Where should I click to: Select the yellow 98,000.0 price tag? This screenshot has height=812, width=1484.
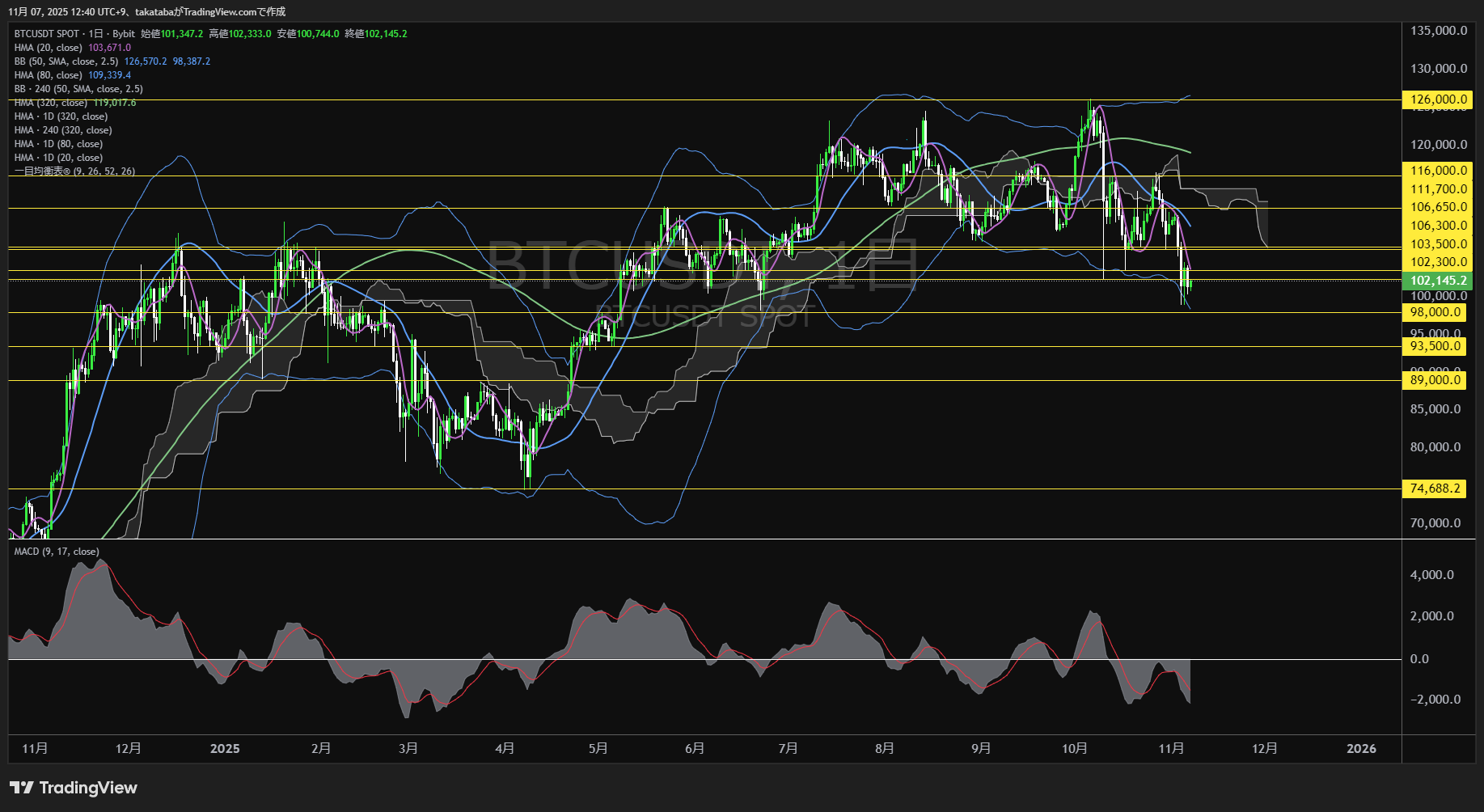1435,312
